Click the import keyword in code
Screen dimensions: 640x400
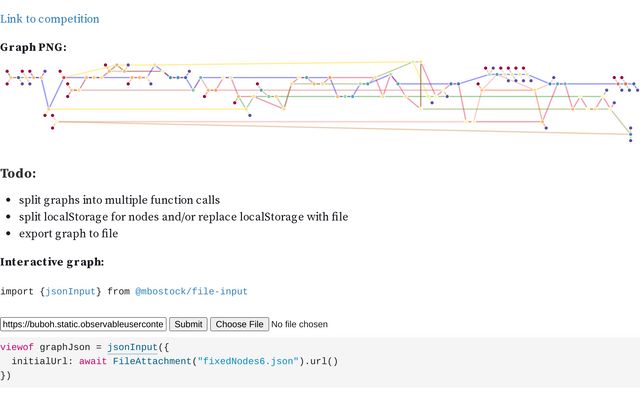tap(17, 291)
